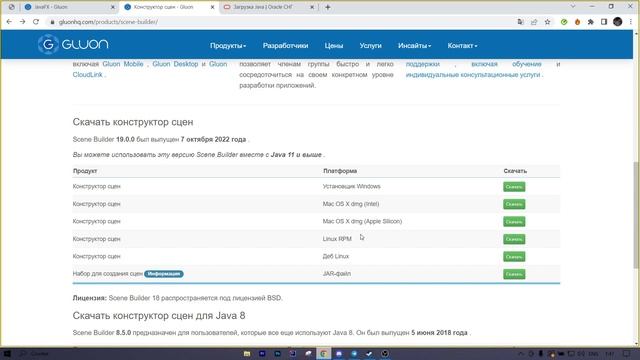This screenshot has height=360, width=640.
Task: Download the Mac OS X dmg (Intel) build
Action: click(x=514, y=204)
